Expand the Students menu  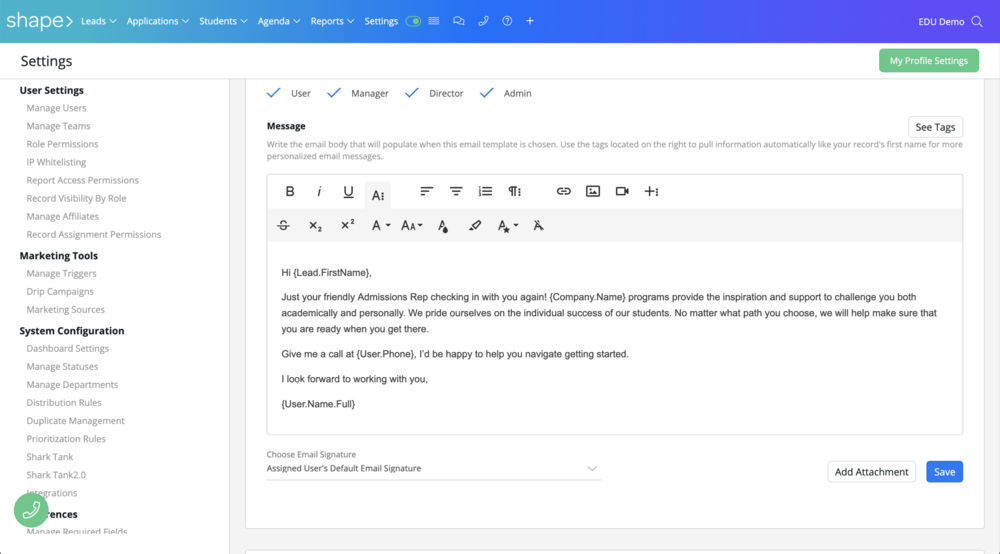click(223, 21)
